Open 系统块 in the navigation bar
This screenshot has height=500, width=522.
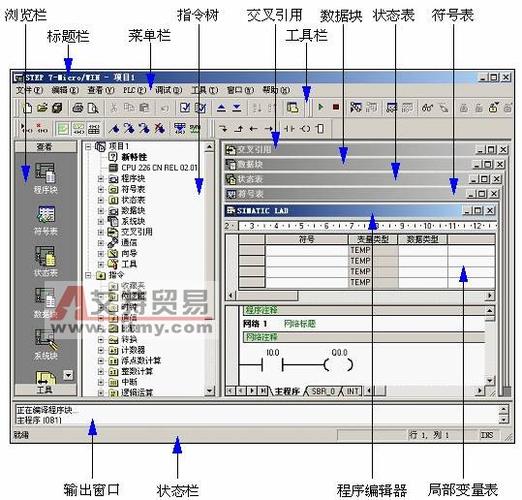[x=45, y=344]
